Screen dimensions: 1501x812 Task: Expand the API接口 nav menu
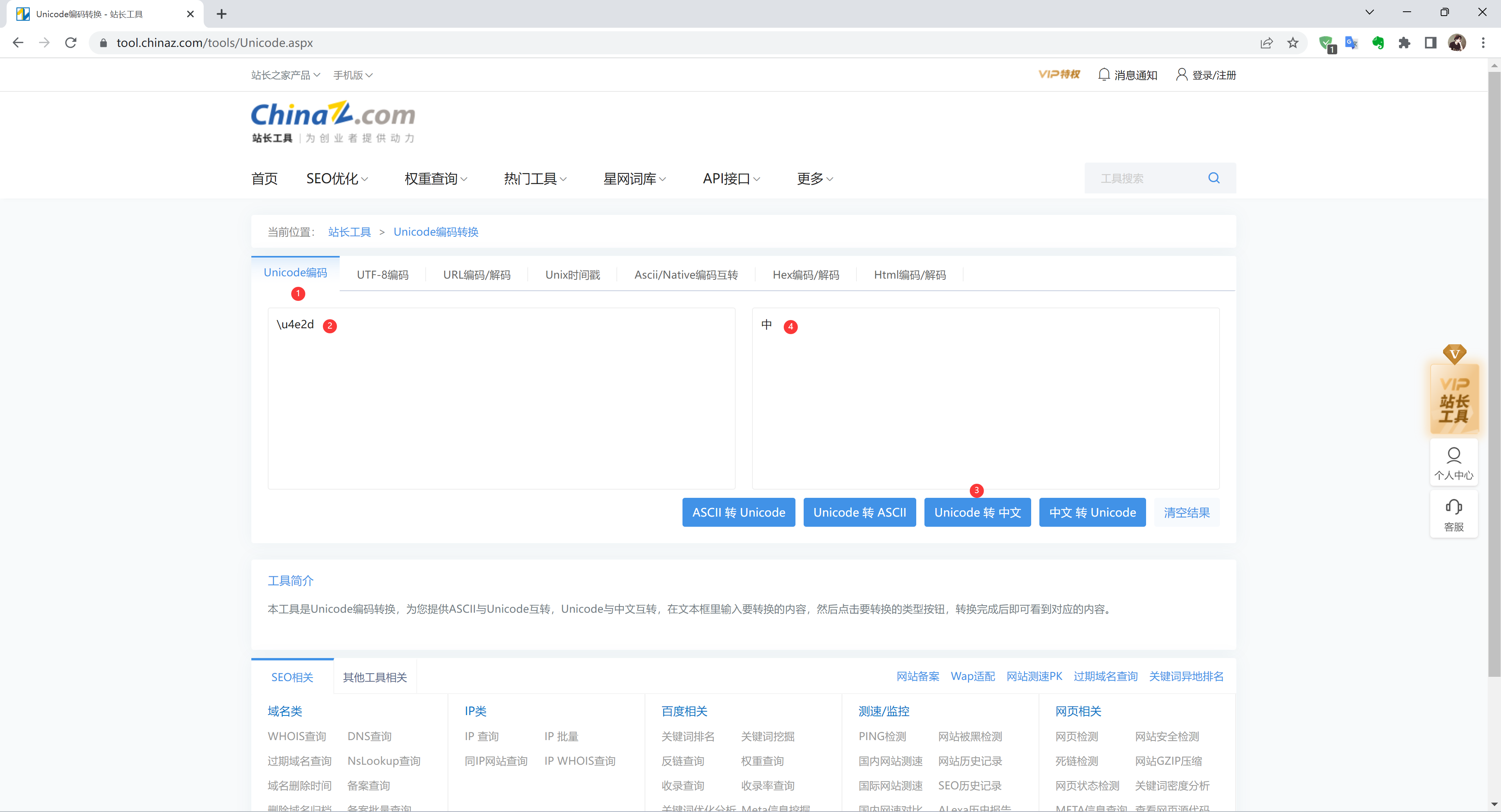[x=731, y=178]
